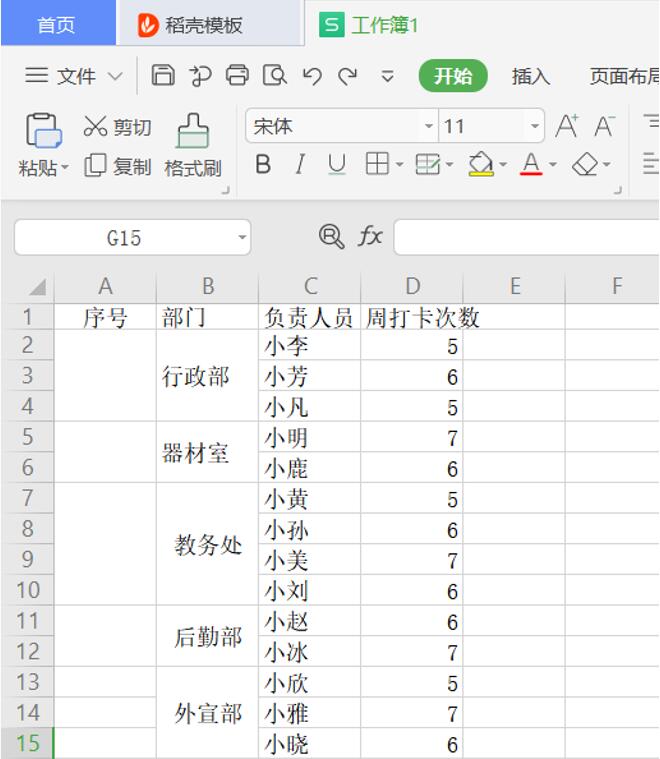The width and height of the screenshot is (660, 759).
Task: Open the 文件 menu
Action: 76,76
